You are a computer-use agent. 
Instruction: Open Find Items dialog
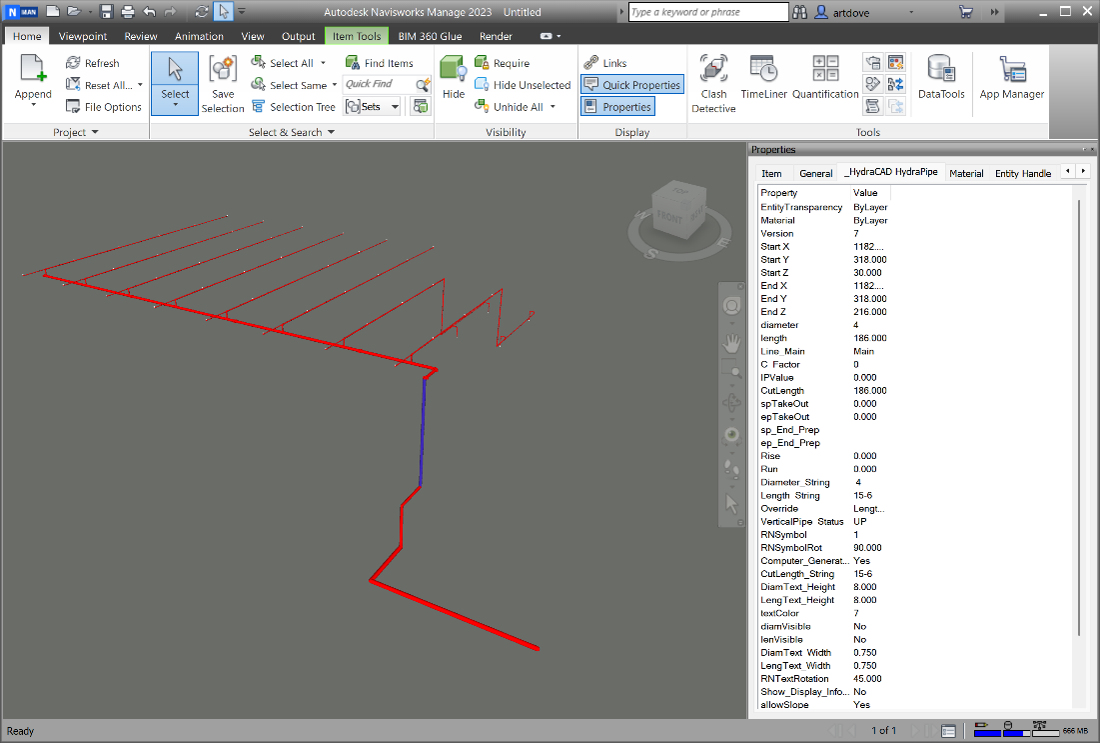(x=380, y=62)
